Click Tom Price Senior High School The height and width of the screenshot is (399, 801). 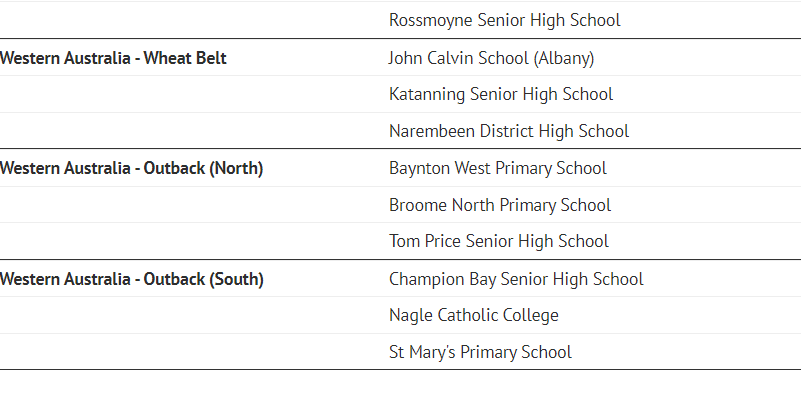coord(499,241)
